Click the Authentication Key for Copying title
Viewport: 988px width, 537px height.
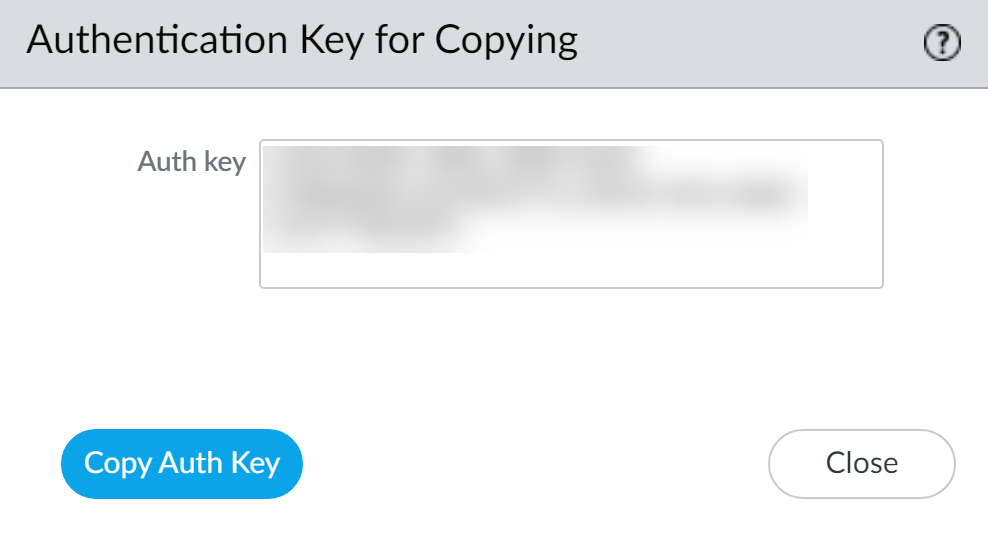point(302,41)
